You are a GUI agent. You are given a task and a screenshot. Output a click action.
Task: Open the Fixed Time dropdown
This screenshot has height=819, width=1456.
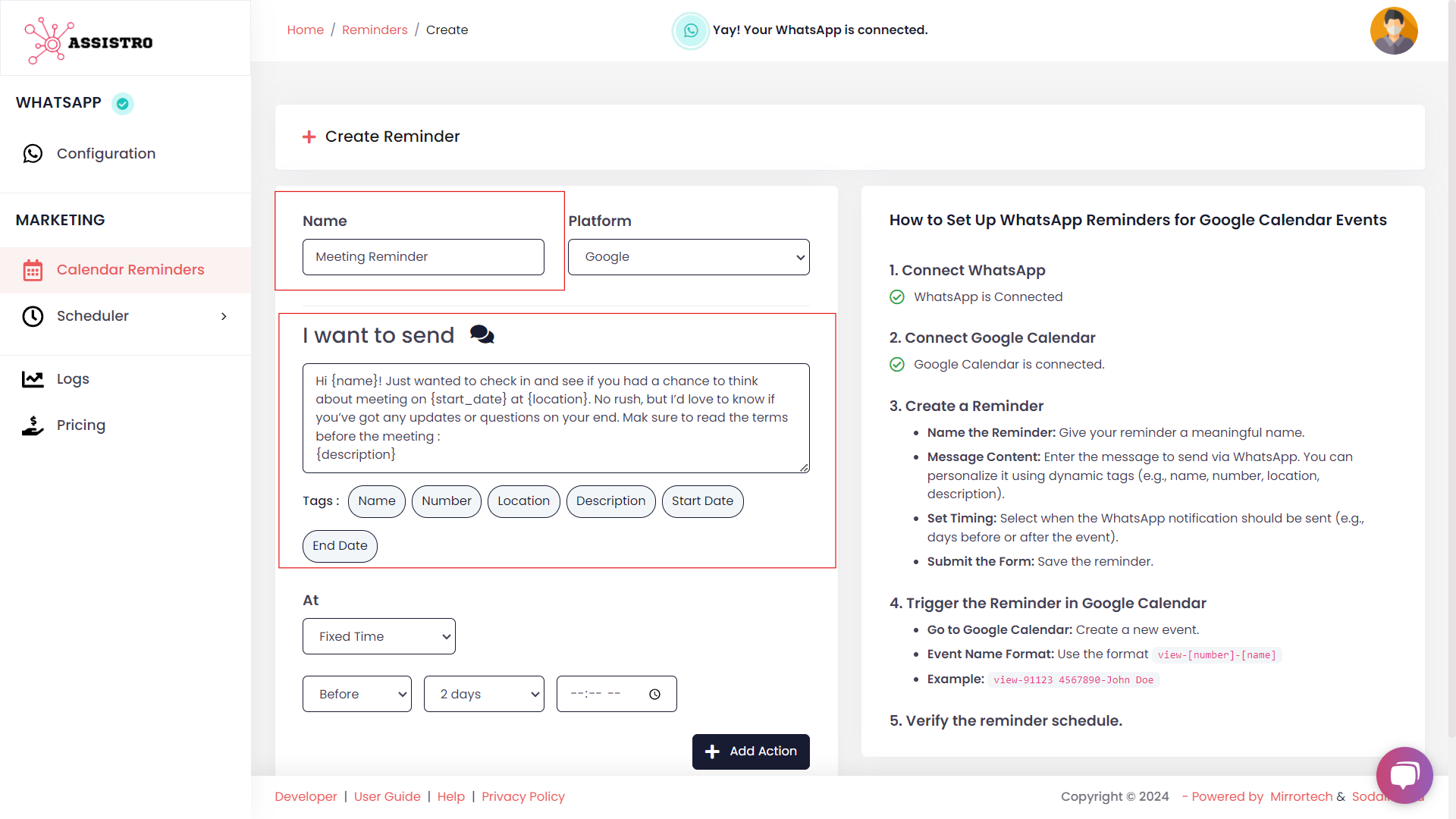378,637
